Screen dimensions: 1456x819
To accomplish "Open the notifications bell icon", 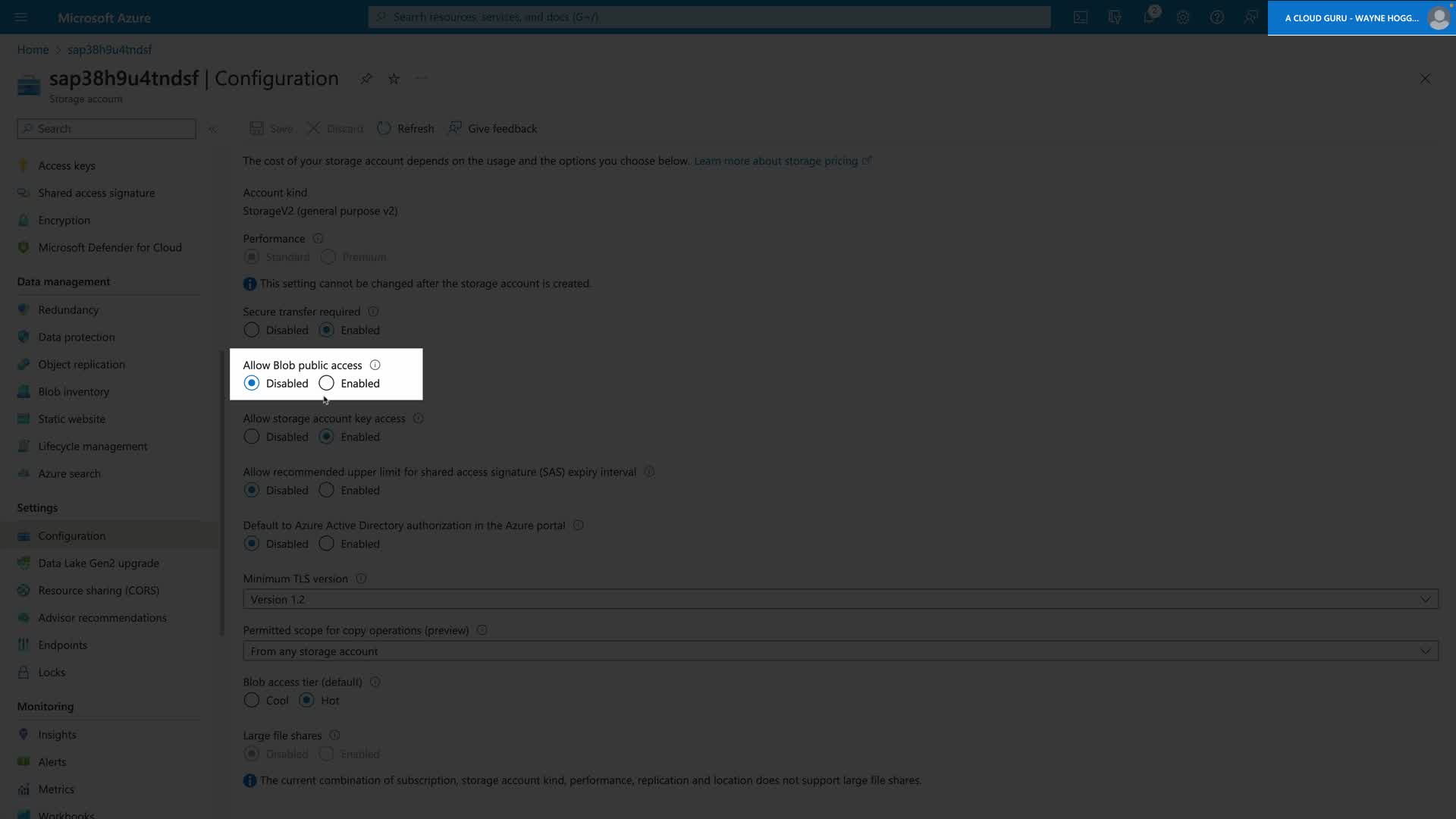I will (1149, 17).
